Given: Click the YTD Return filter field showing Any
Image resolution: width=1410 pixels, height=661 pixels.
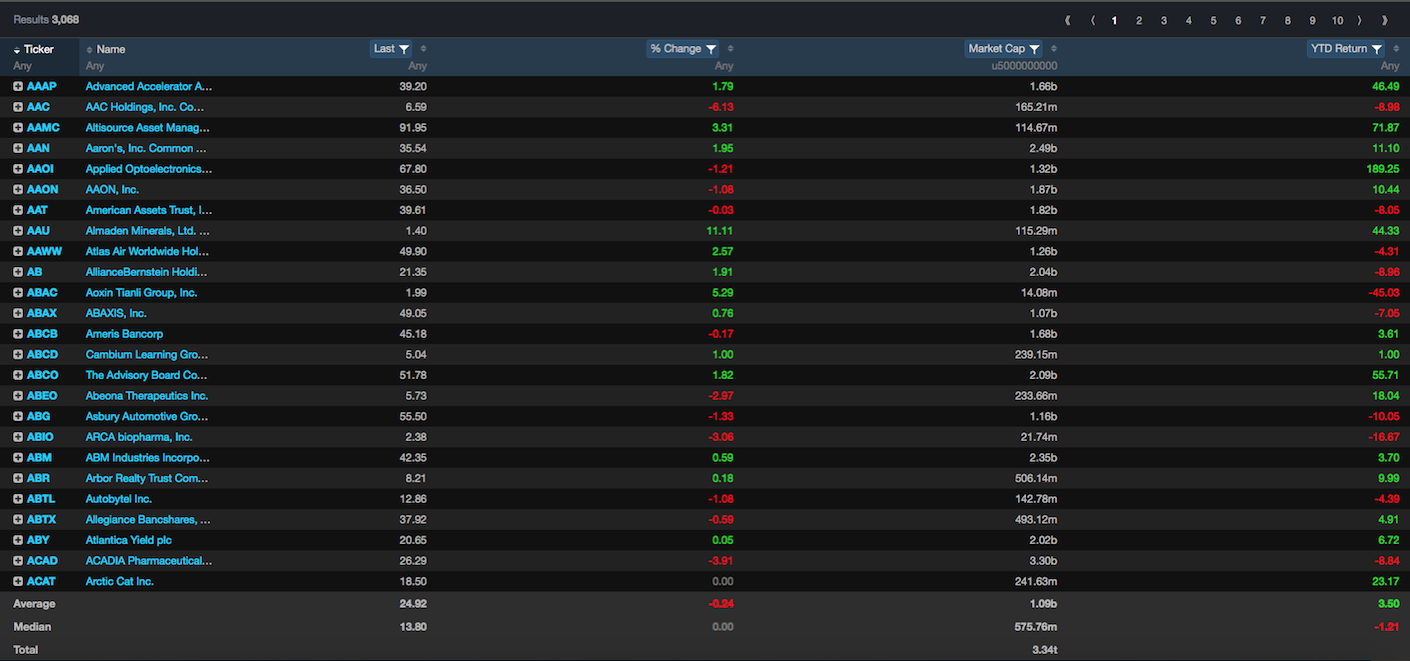Looking at the screenshot, I should point(1390,66).
